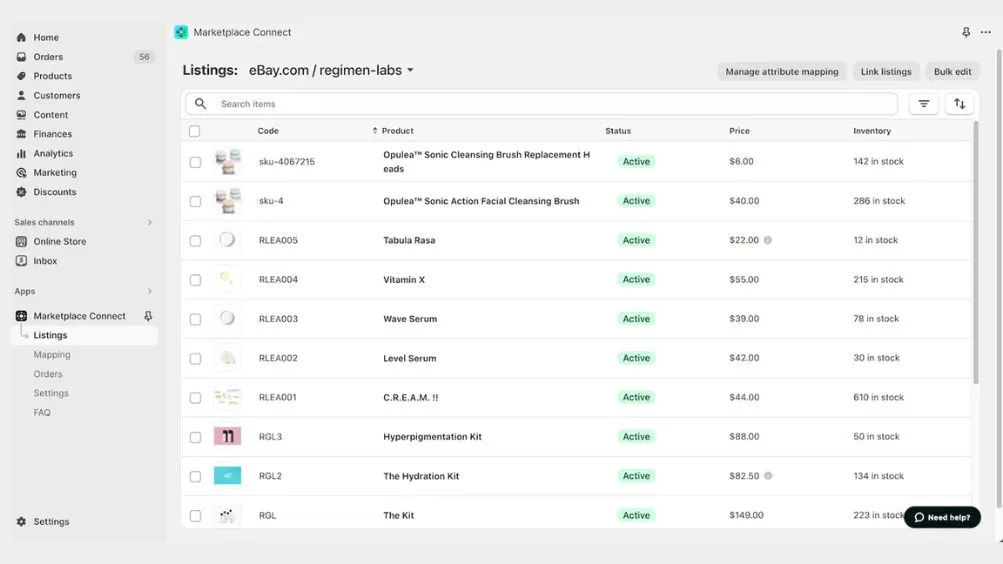Screen dimensions: 1003x564
Task: Click the Orders inbox icon
Action: click(21, 57)
